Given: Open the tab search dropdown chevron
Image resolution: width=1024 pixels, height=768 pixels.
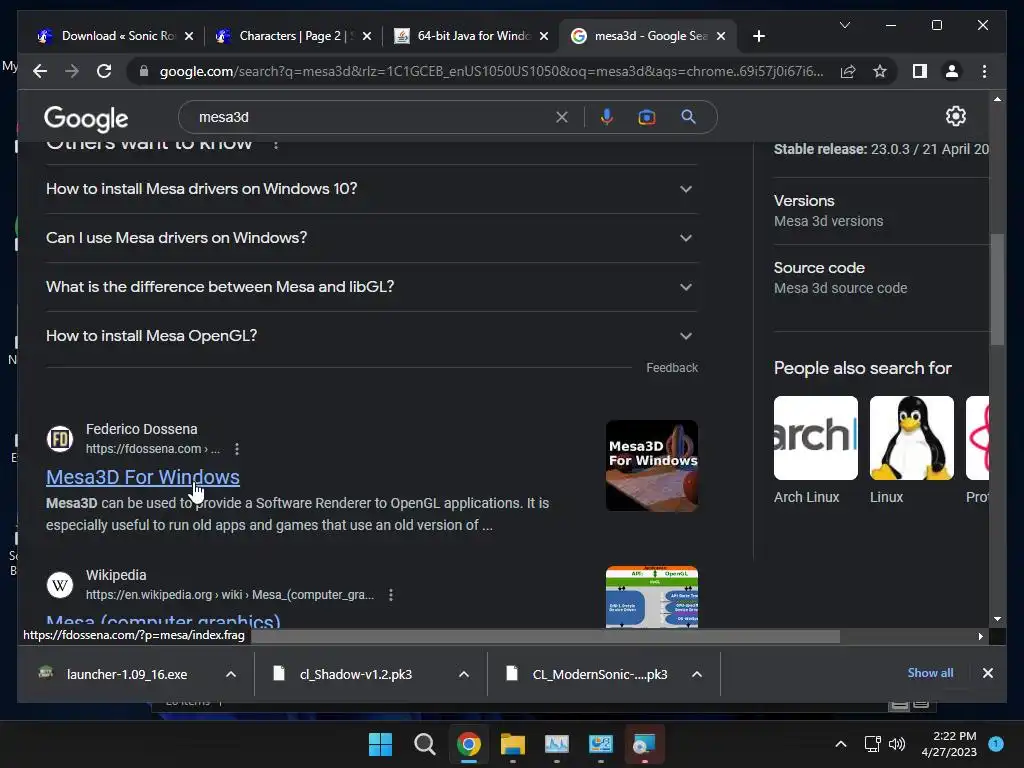Looking at the screenshot, I should tap(844, 25).
